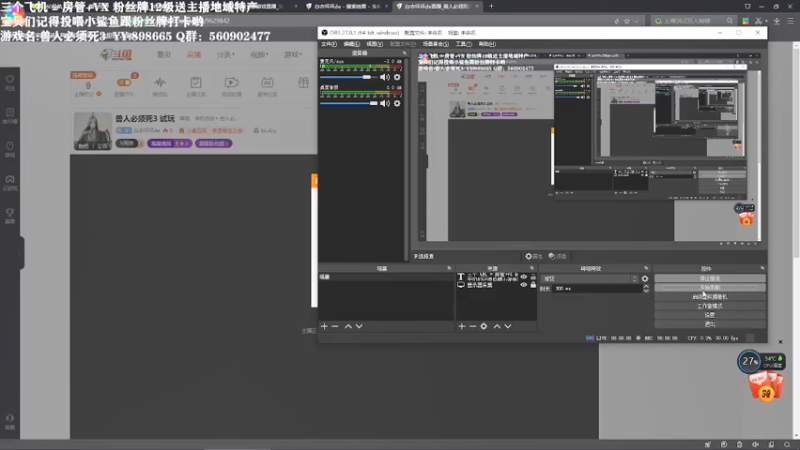Viewport: 800px width, 450px height.
Task: Toggle the orange broadcast switch
Action: pyautogui.click(x=124, y=83)
